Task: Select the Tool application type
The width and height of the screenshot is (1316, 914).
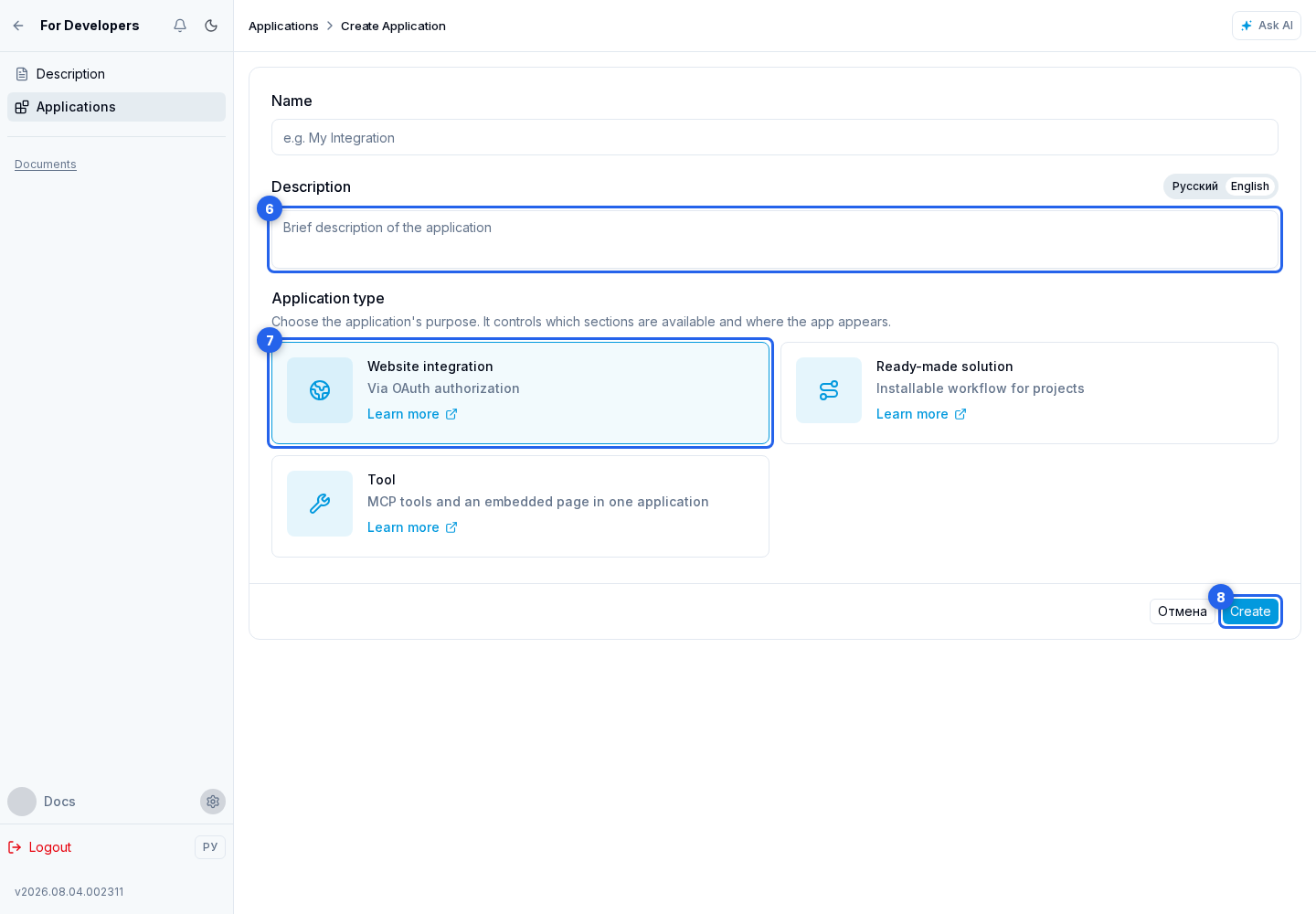Action: pos(520,506)
